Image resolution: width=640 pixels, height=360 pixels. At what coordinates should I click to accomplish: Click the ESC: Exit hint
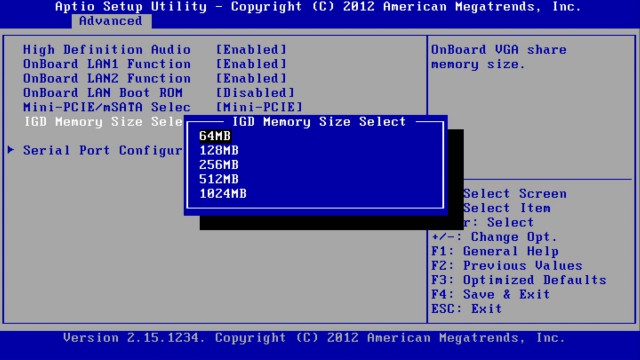(467, 309)
